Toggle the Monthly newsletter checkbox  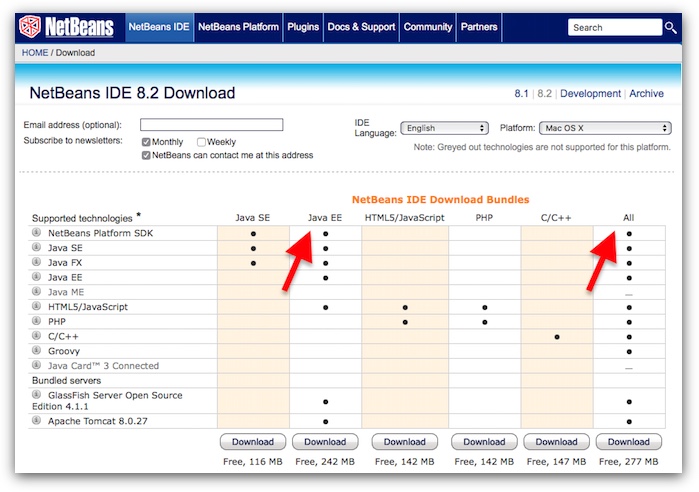pyautogui.click(x=146, y=142)
